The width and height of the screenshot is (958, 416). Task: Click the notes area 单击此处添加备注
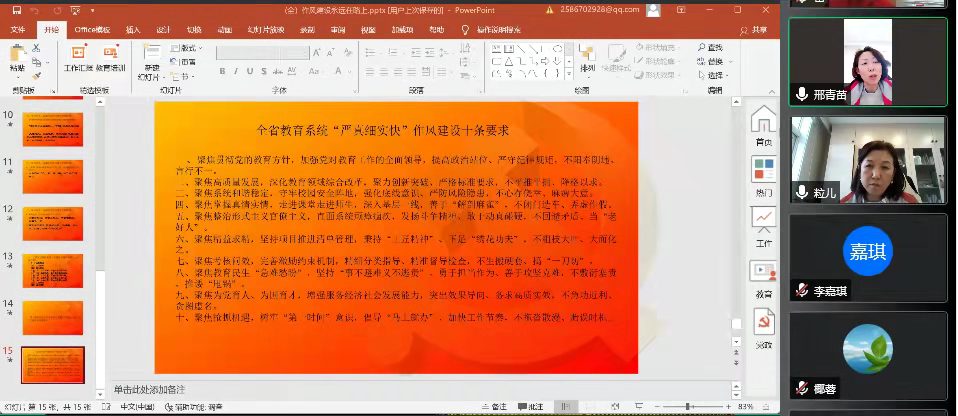(x=149, y=389)
